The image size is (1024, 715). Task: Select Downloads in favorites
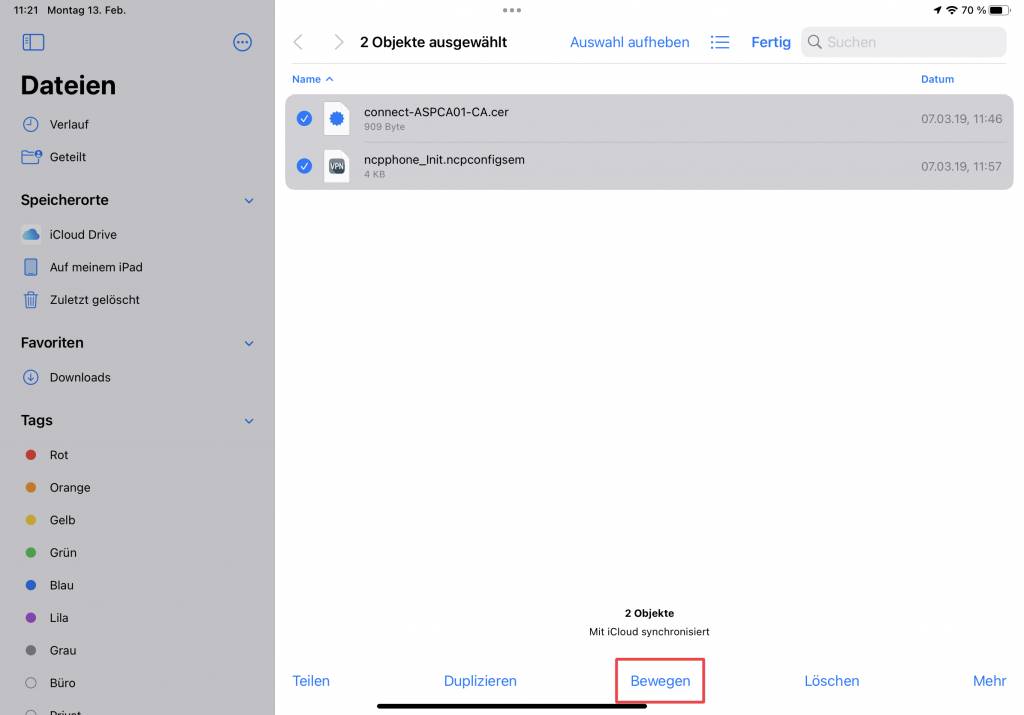tap(79, 378)
